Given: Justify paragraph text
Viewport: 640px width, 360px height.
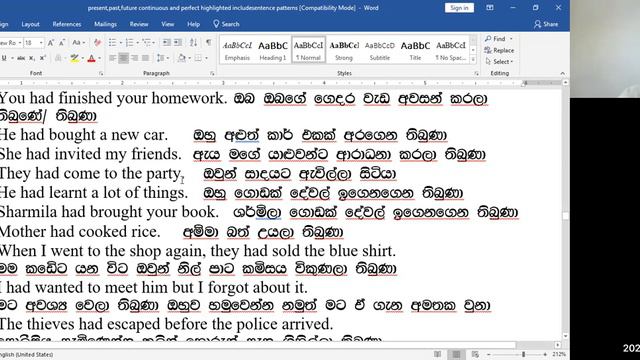Looking at the screenshot, I should (145, 58).
